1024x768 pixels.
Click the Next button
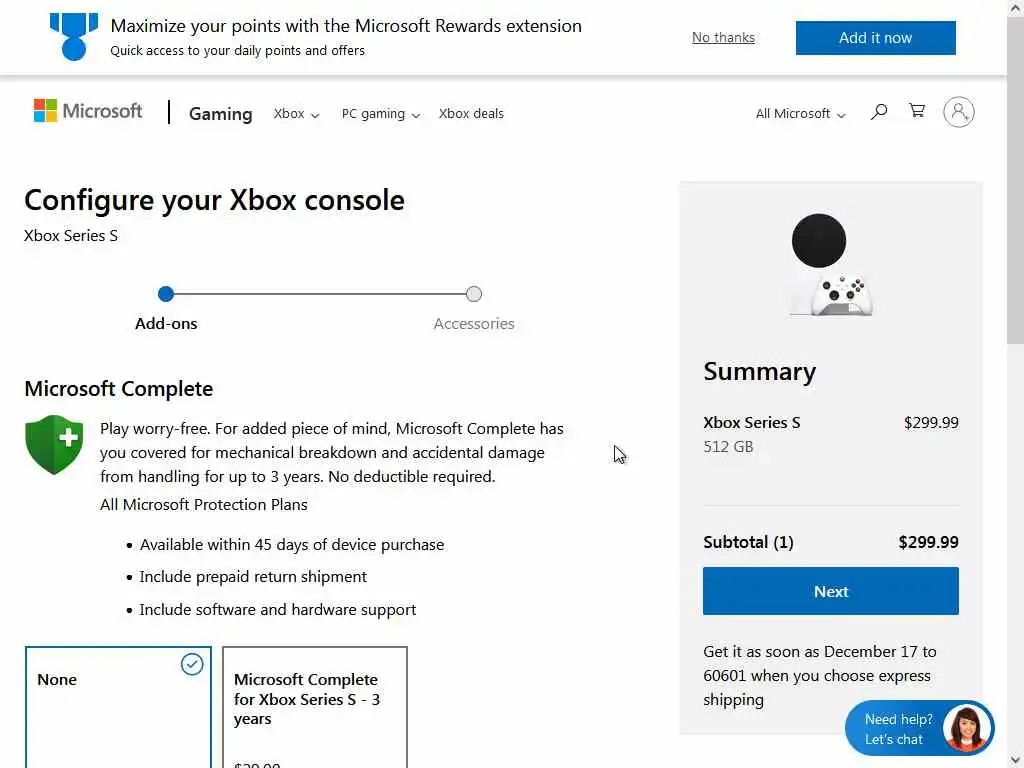[830, 591]
